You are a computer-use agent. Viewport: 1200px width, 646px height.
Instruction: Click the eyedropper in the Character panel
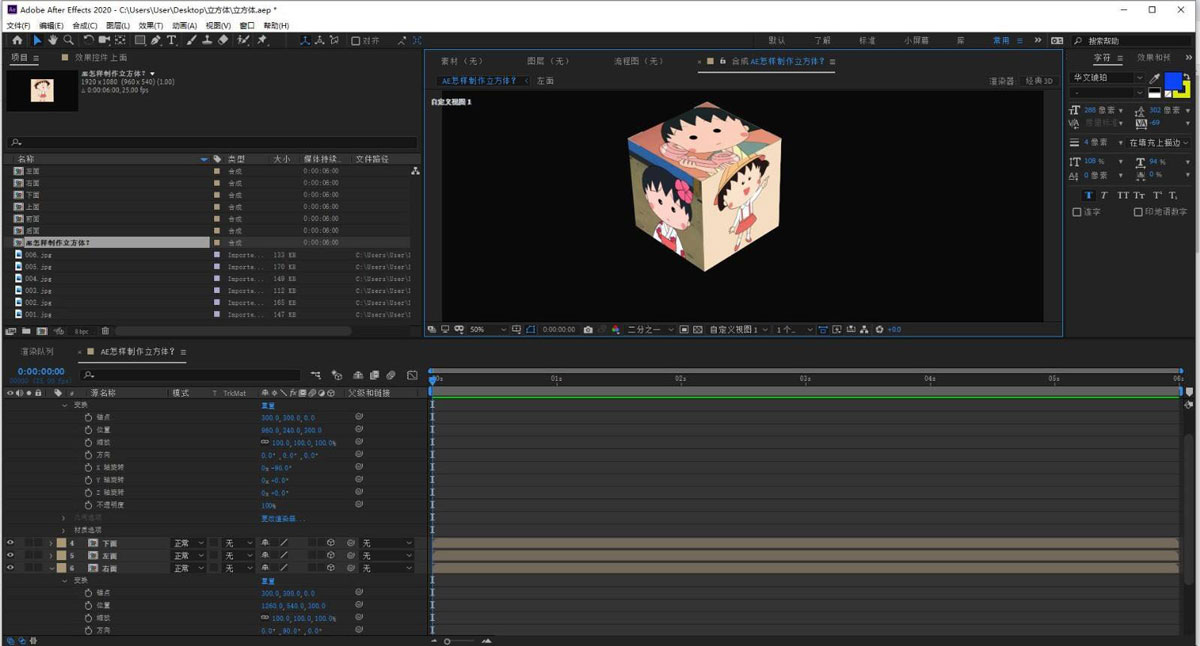tap(1155, 78)
